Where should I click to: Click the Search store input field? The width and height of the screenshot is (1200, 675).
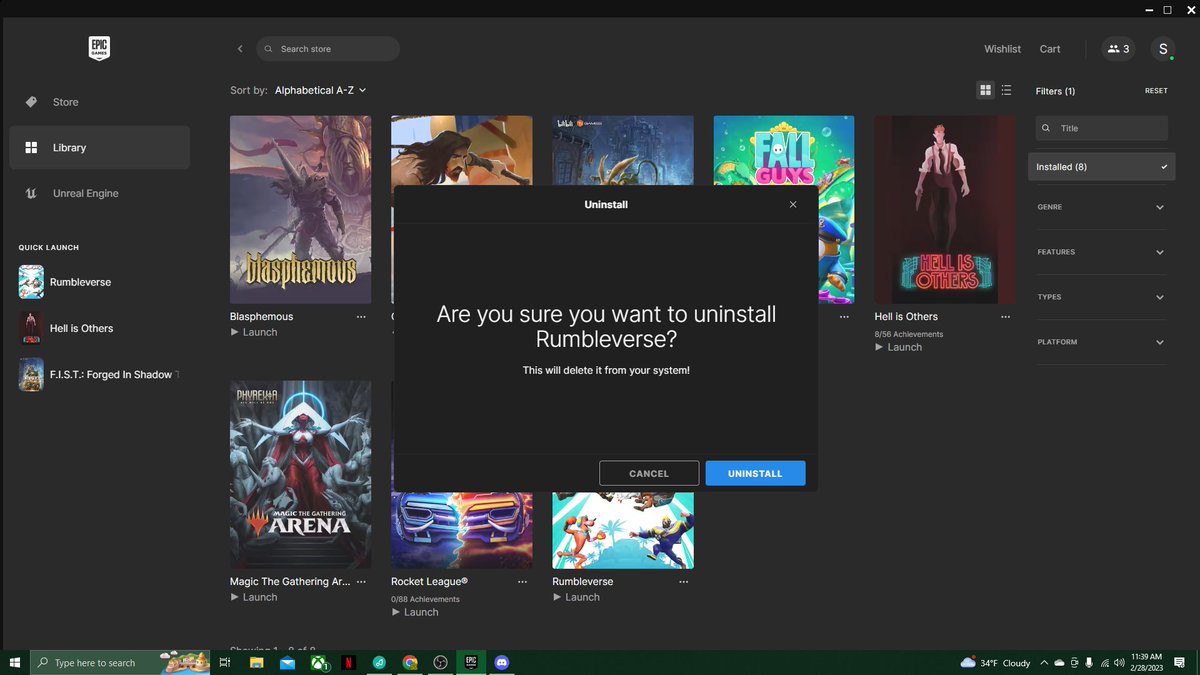point(328,49)
